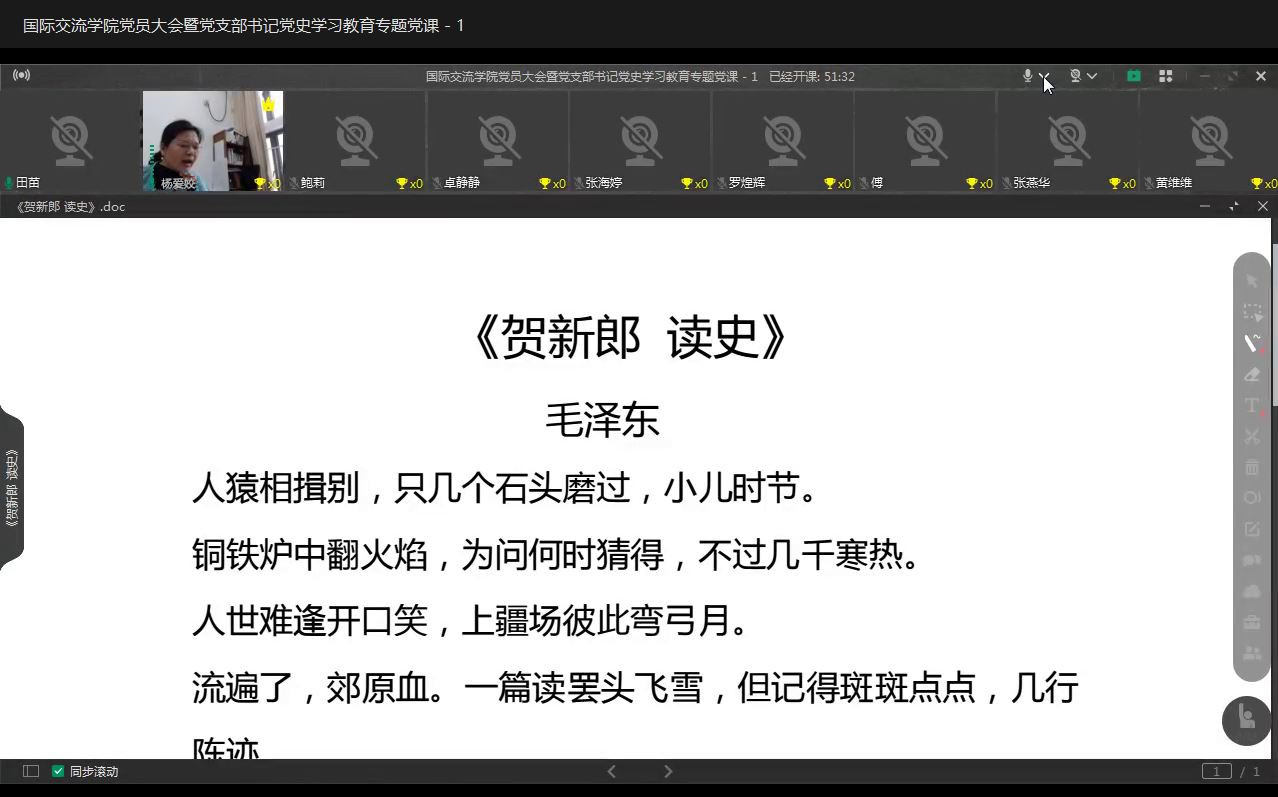Choose the text tool in the side toolbar
The width and height of the screenshot is (1278, 797).
(1252, 405)
